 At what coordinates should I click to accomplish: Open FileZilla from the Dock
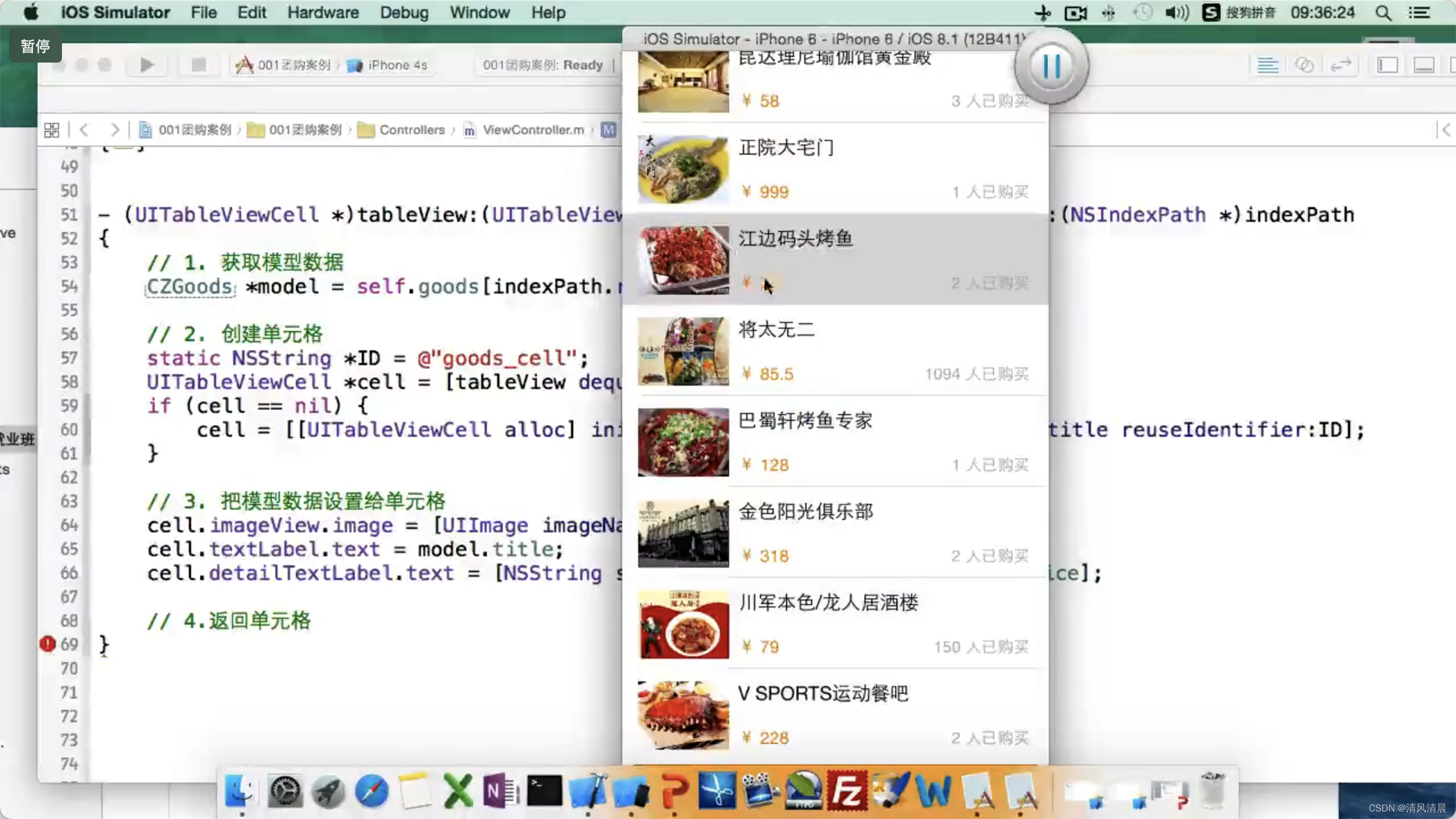847,791
